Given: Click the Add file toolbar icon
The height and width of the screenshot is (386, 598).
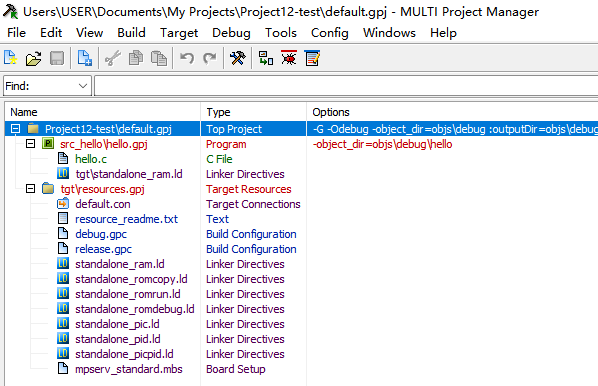Looking at the screenshot, I should click(84, 58).
